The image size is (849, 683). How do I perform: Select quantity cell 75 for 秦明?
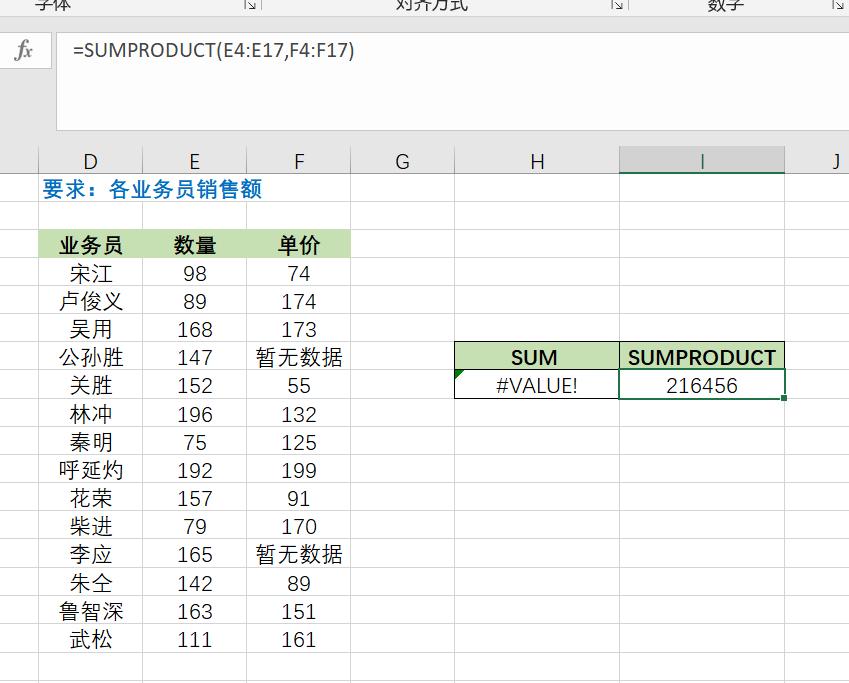pyautogui.click(x=194, y=443)
